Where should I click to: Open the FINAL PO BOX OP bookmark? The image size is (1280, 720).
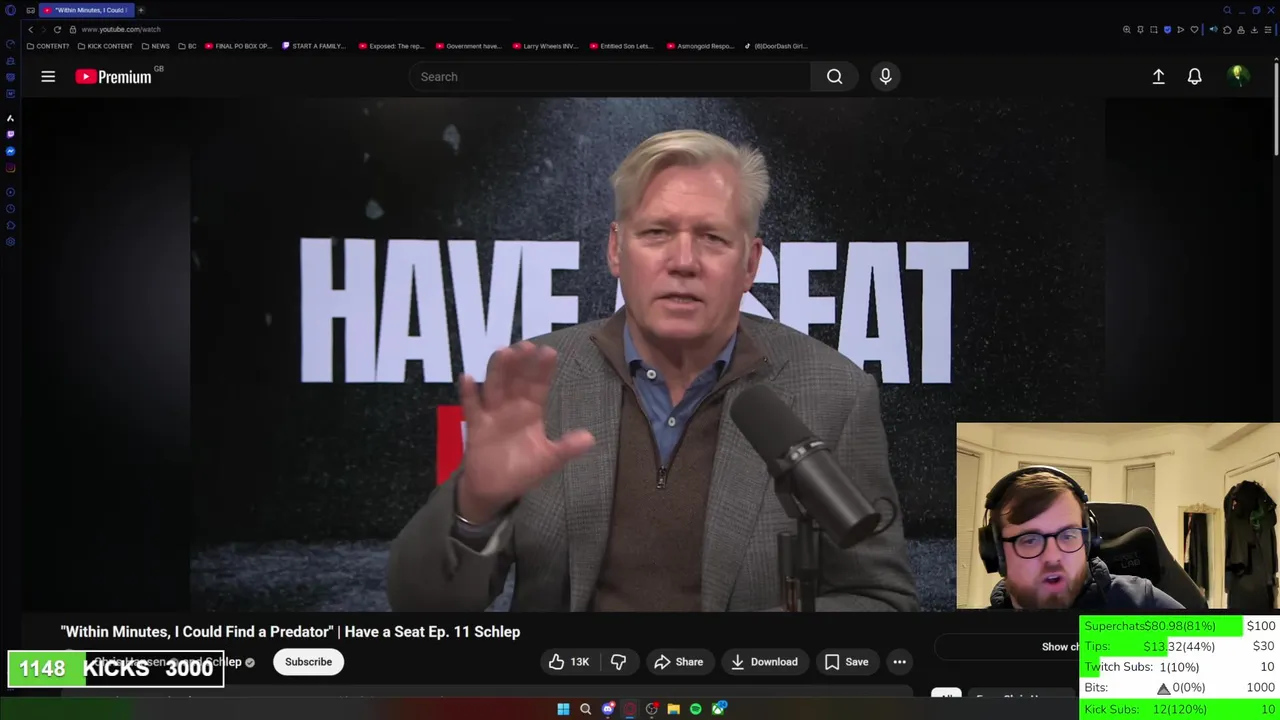(238, 46)
